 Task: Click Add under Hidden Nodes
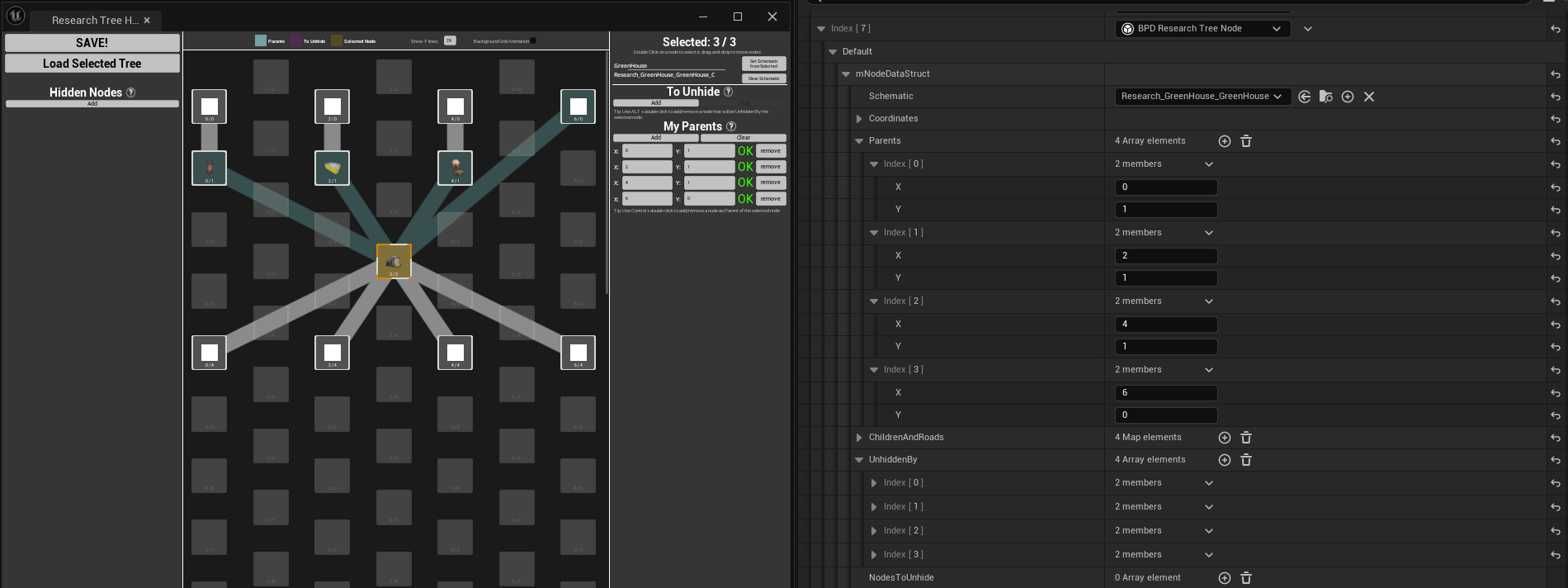pyautogui.click(x=92, y=104)
